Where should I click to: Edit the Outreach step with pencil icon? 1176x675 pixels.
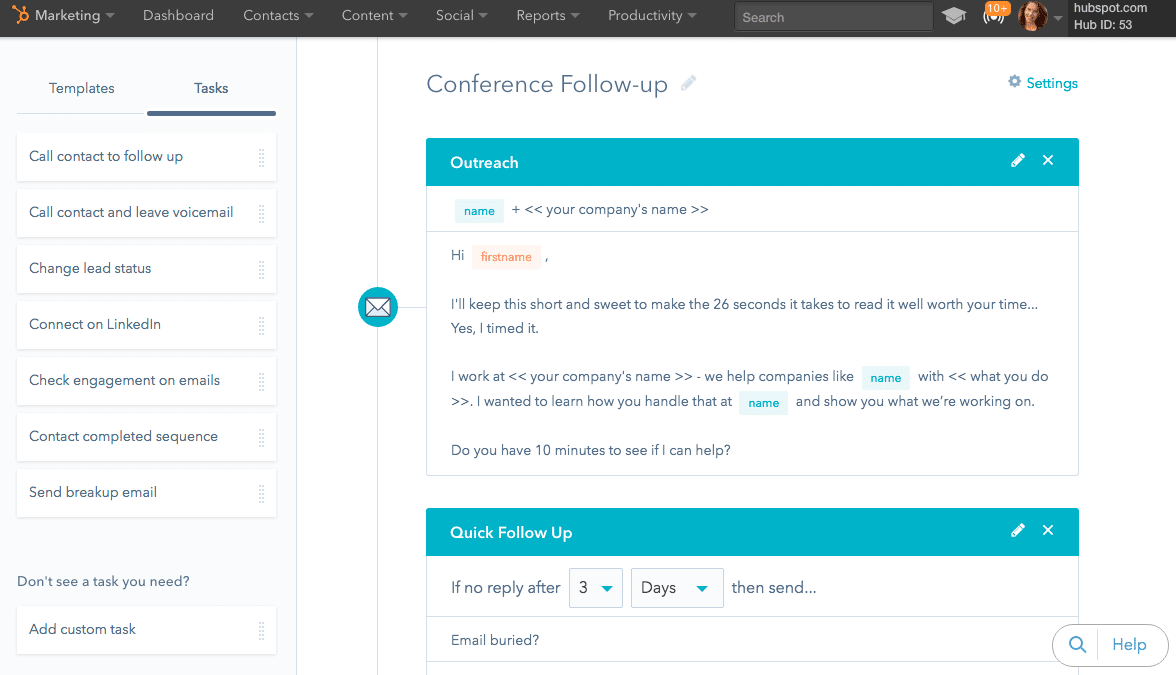(1018, 160)
